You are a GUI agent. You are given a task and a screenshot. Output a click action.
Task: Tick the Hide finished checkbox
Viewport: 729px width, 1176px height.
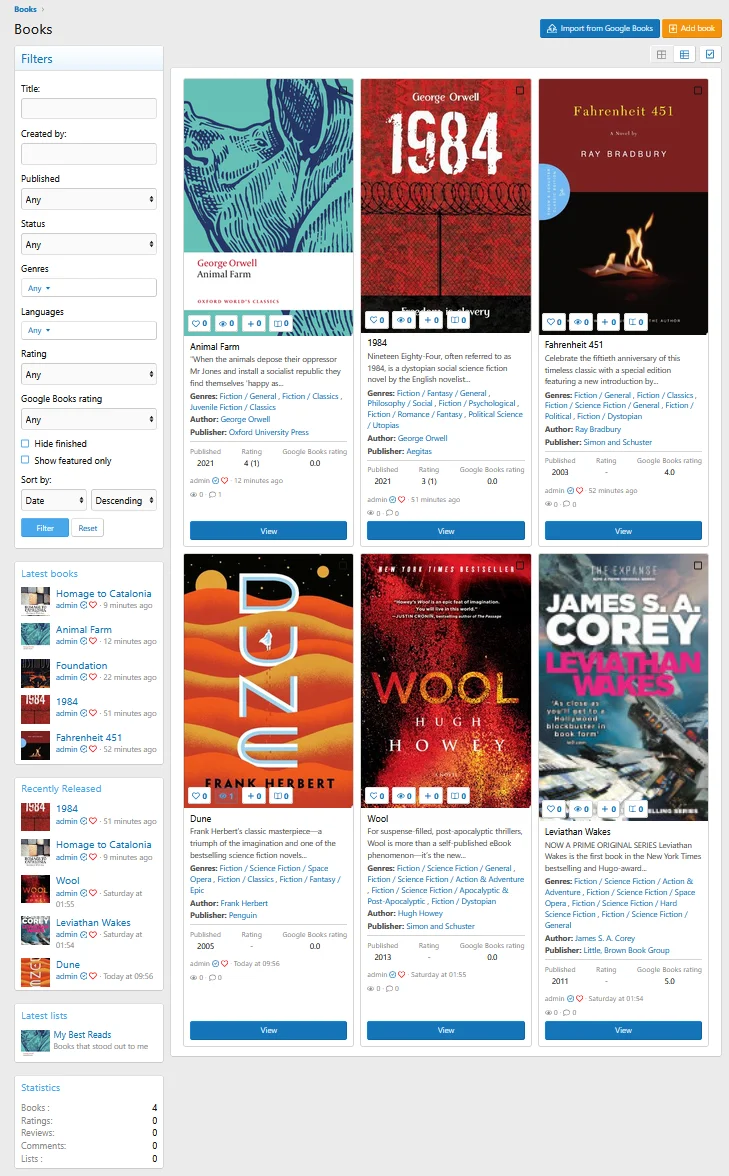pyautogui.click(x=26, y=443)
